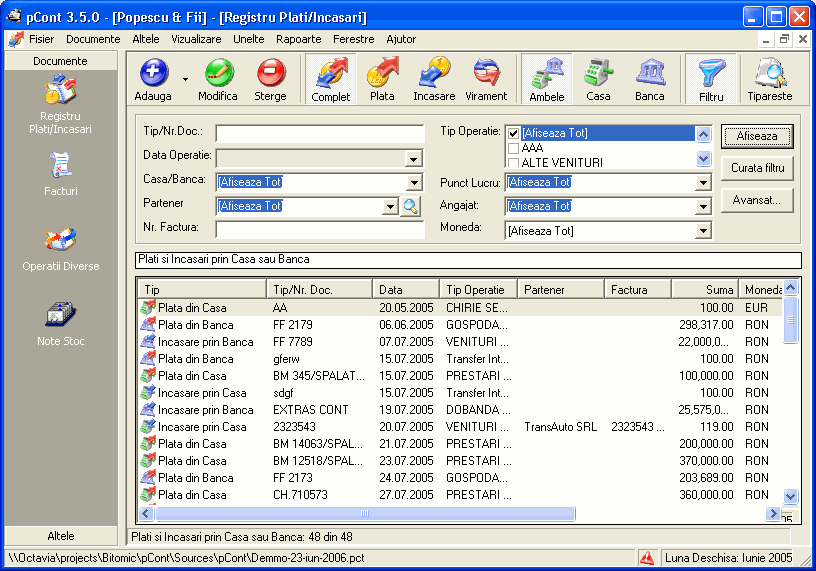This screenshot has width=816, height=571.
Task: Enable the ALTE VENITURI checkbox
Action: pyautogui.click(x=514, y=162)
